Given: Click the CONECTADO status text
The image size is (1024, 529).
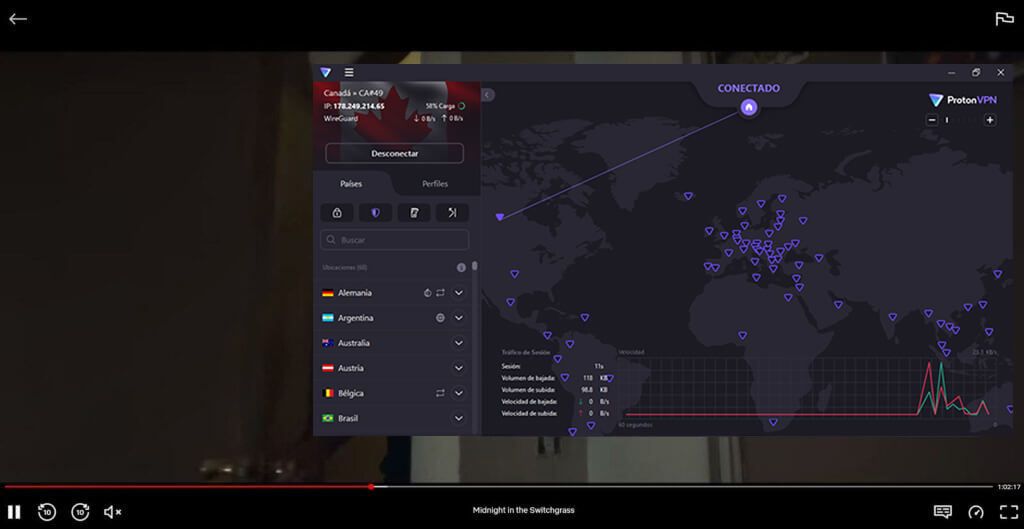Looking at the screenshot, I should (x=748, y=88).
